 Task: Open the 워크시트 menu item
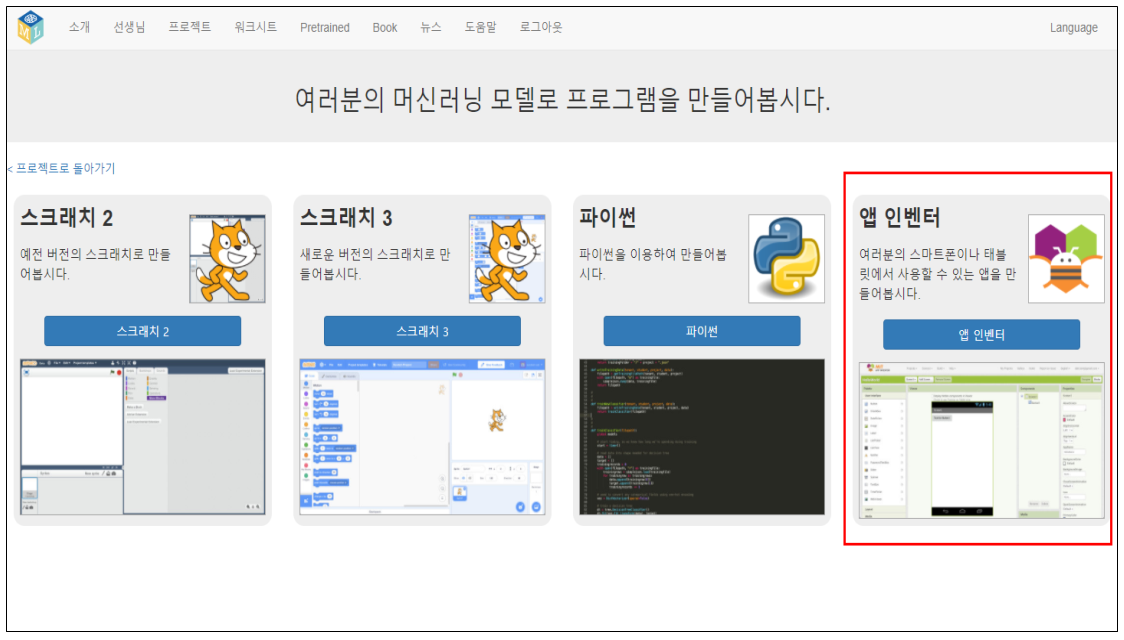coord(256,27)
